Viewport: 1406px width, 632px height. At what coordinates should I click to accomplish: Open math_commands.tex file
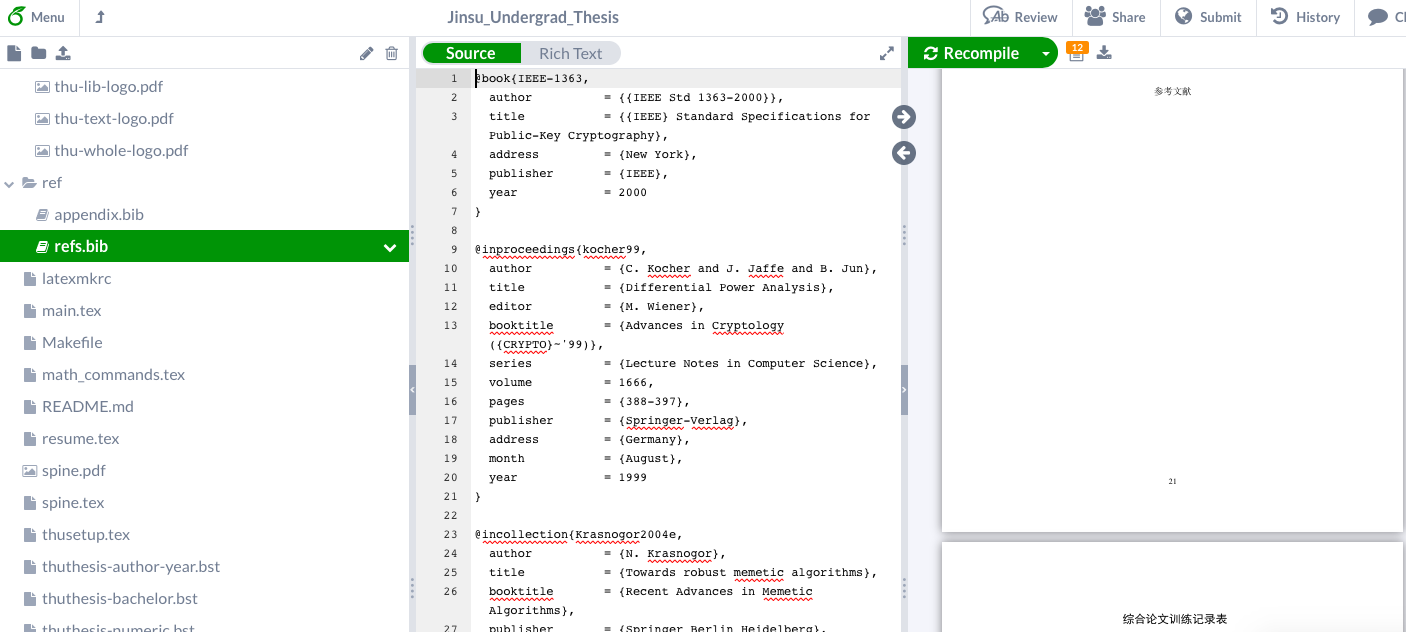[x=113, y=375]
